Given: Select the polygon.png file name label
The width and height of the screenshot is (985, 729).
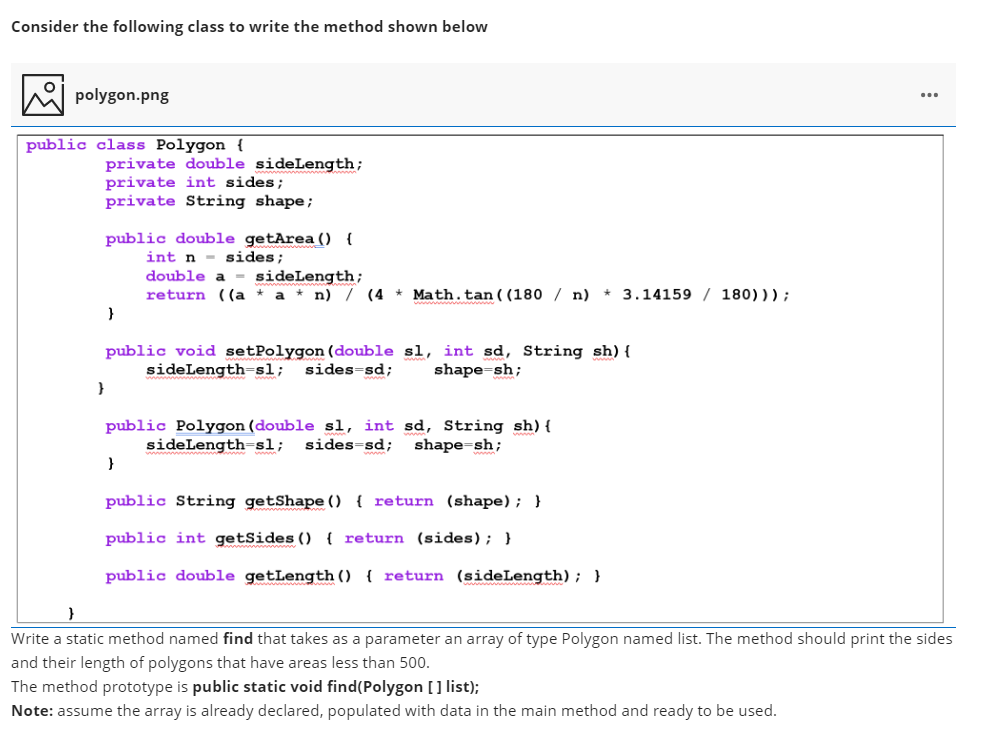Looking at the screenshot, I should pyautogui.click(x=122, y=95).
